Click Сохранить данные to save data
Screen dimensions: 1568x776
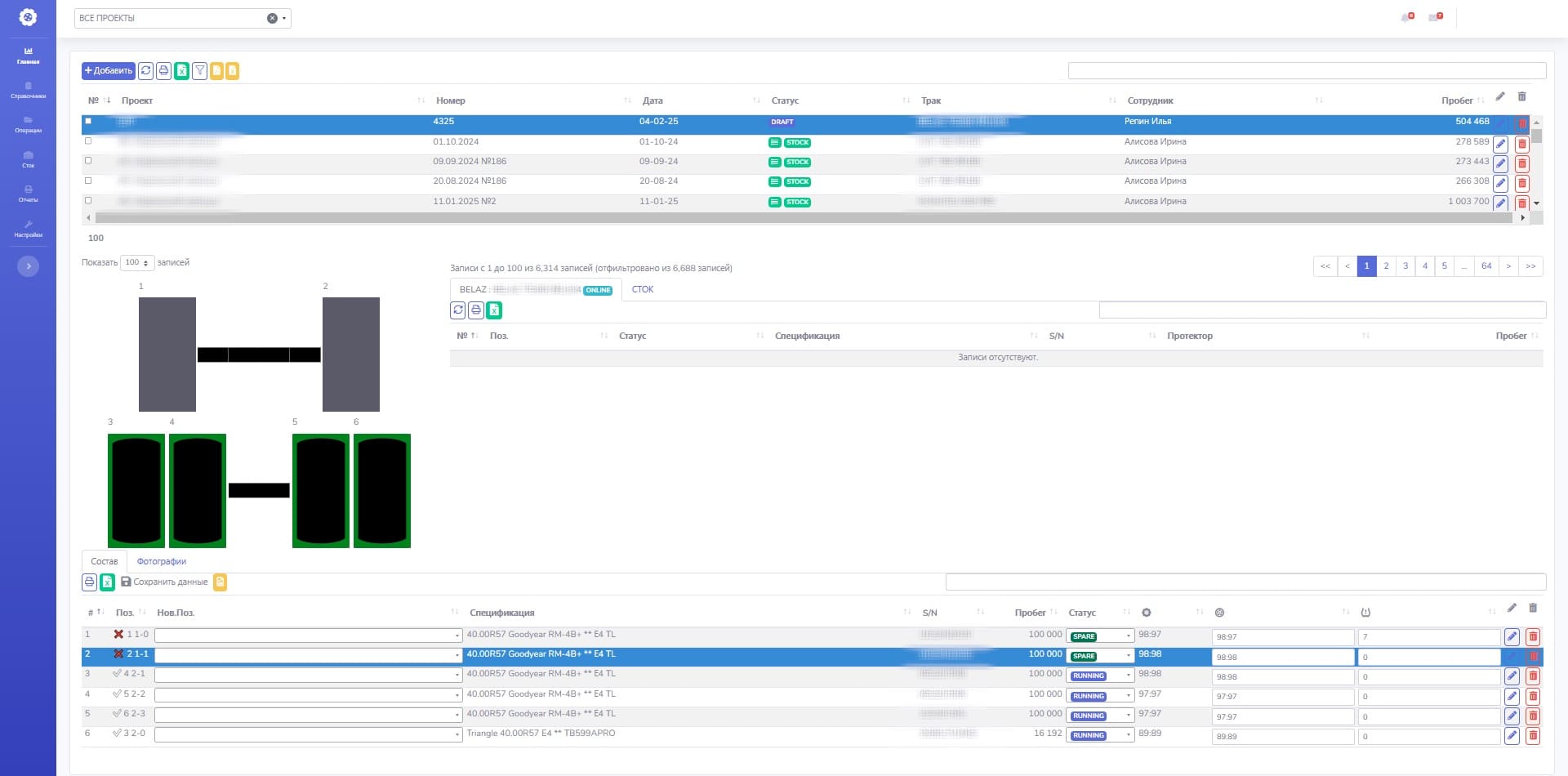[164, 582]
